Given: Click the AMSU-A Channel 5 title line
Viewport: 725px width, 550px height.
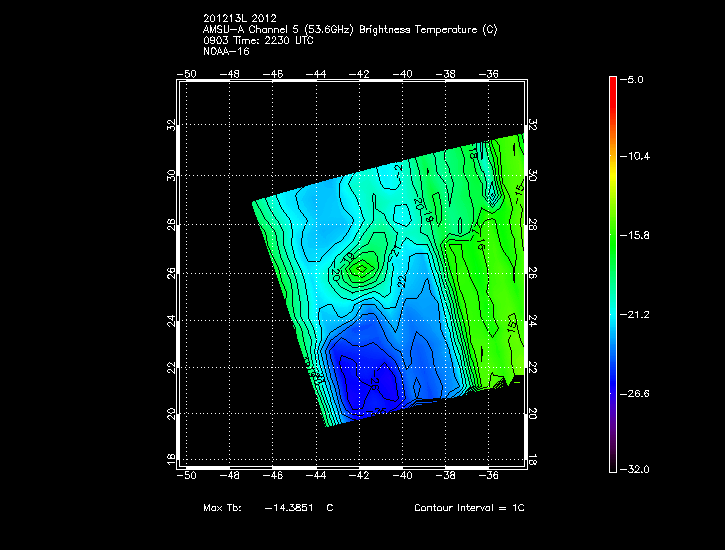Looking at the screenshot, I should (x=348, y=30).
